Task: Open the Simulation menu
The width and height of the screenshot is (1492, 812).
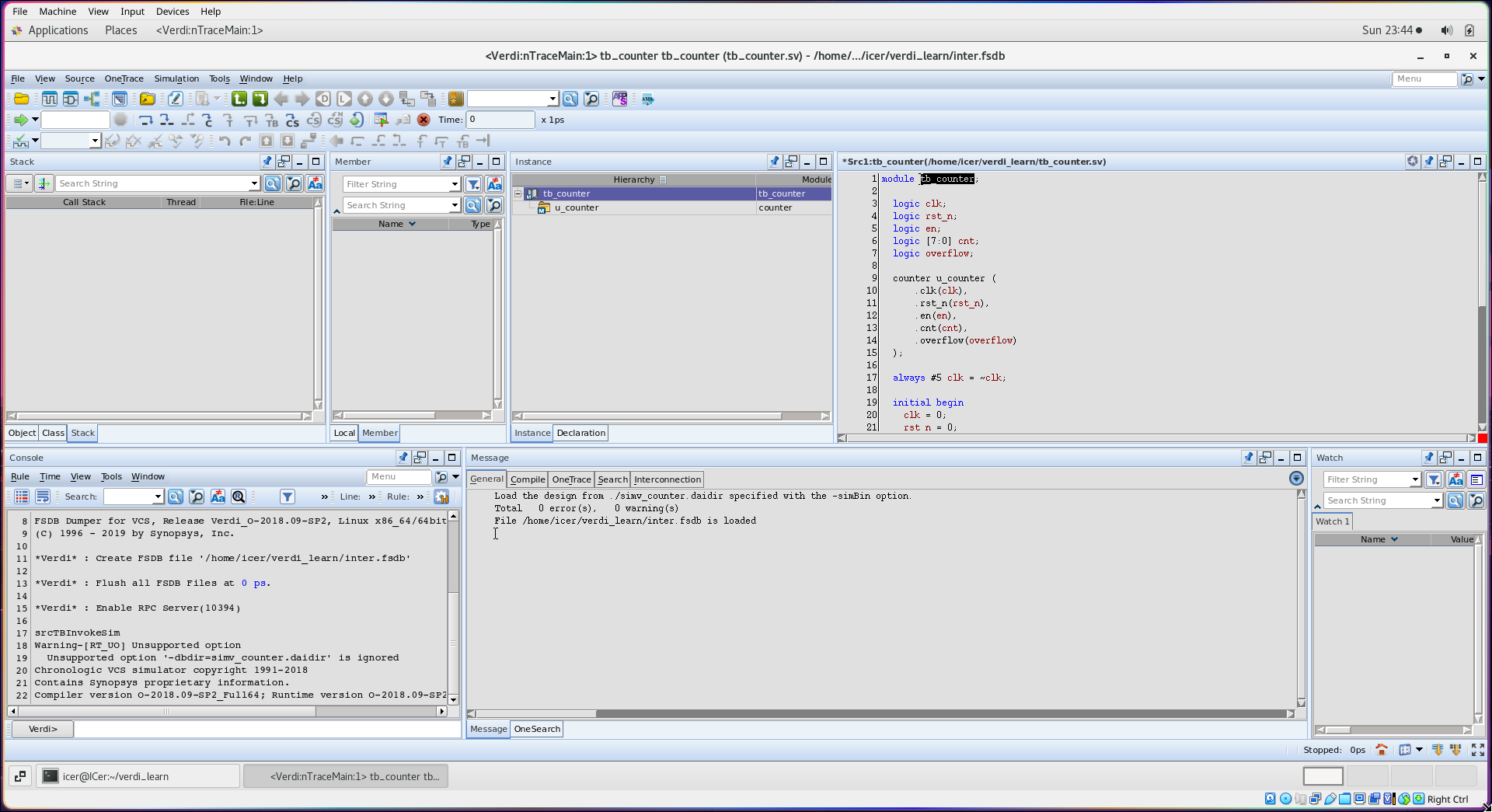Action: tap(176, 78)
